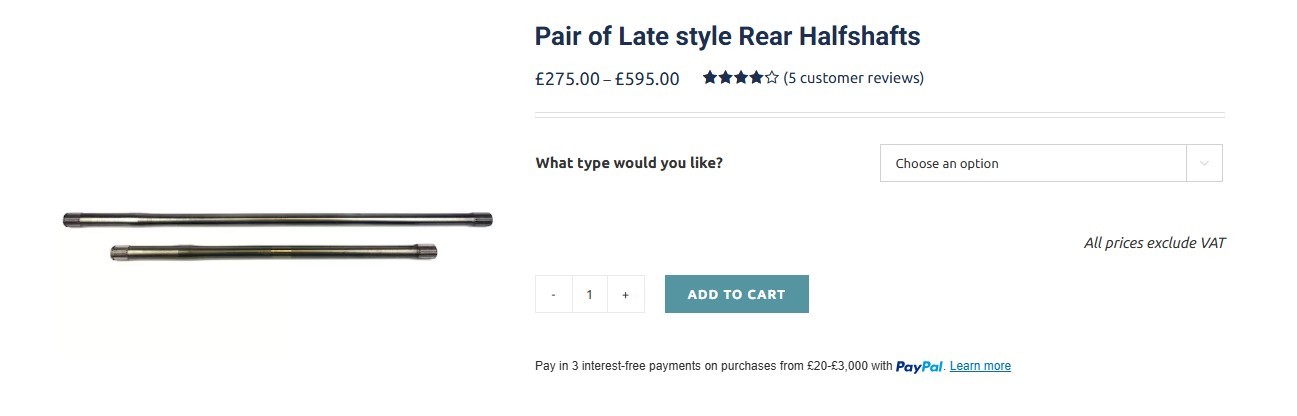The height and width of the screenshot is (416, 1297).
Task: Focus the quantity number field
Action: (x=590, y=294)
